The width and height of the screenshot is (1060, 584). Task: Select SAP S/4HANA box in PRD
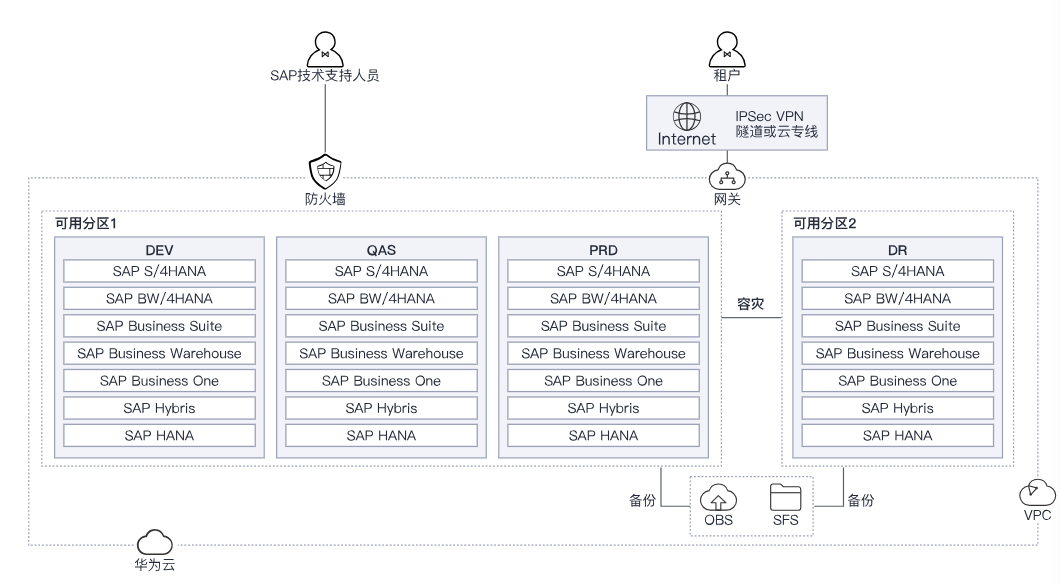603,271
